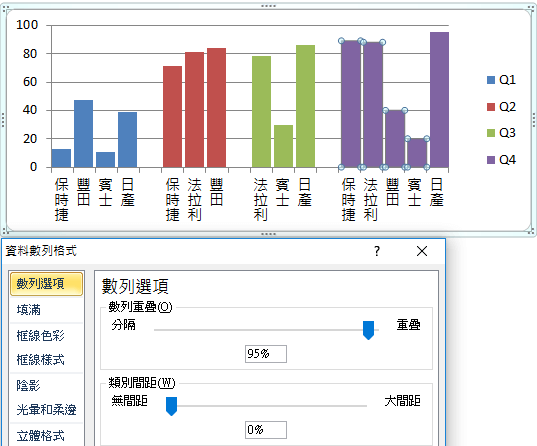Select the Q3 legend color marker
537x446 pixels.
click(x=491, y=133)
